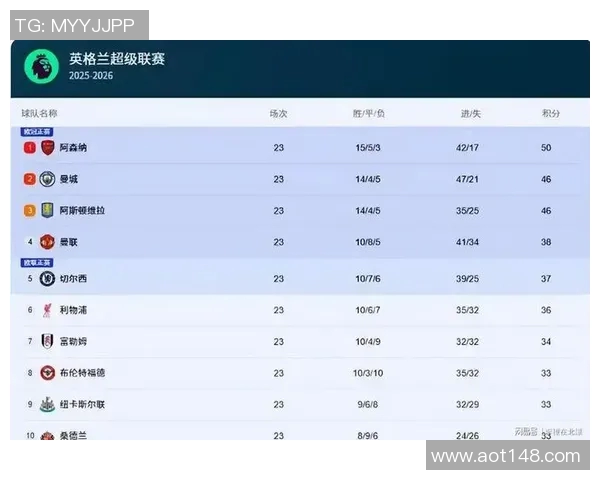Image resolution: width=600 pixels, height=480 pixels.
Task: Click Brentford's record 10/3/10
Action: [x=368, y=373]
